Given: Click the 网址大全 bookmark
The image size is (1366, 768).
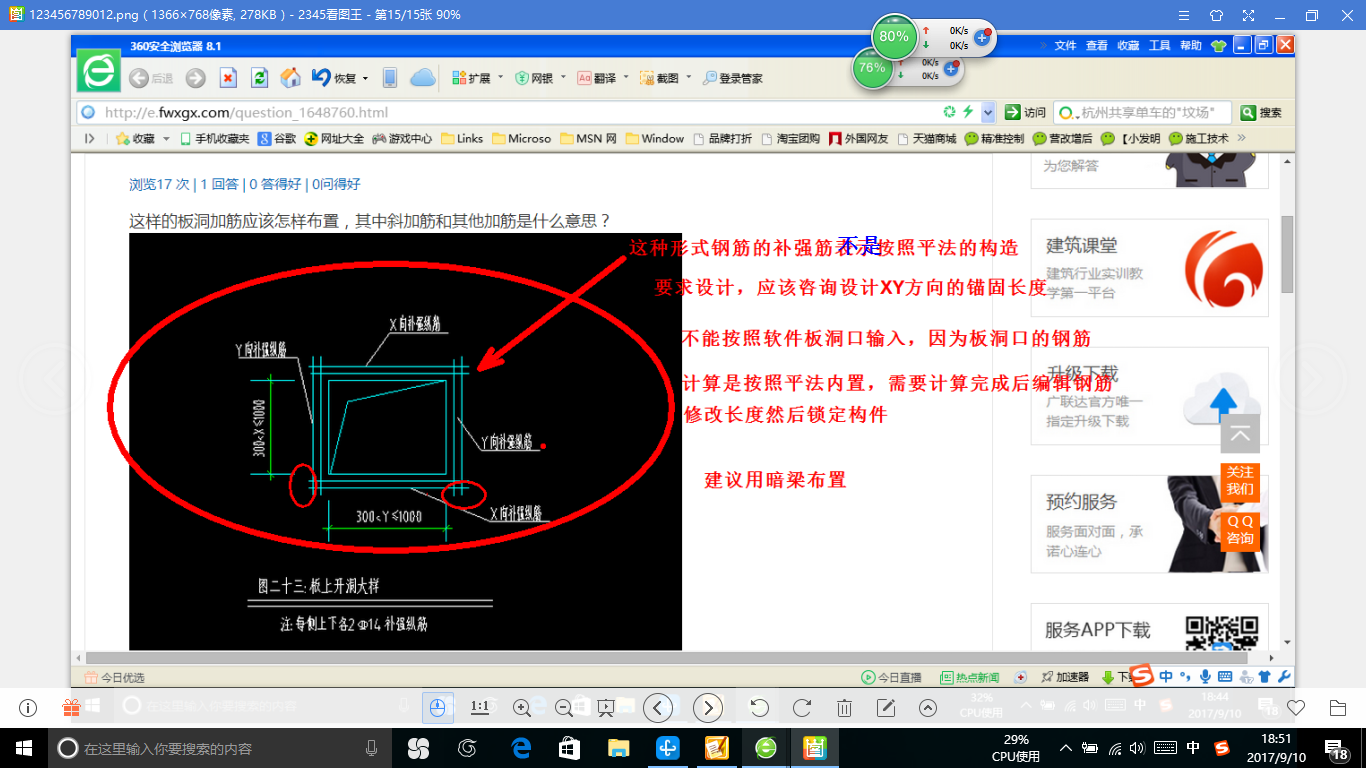Looking at the screenshot, I should tap(334, 139).
